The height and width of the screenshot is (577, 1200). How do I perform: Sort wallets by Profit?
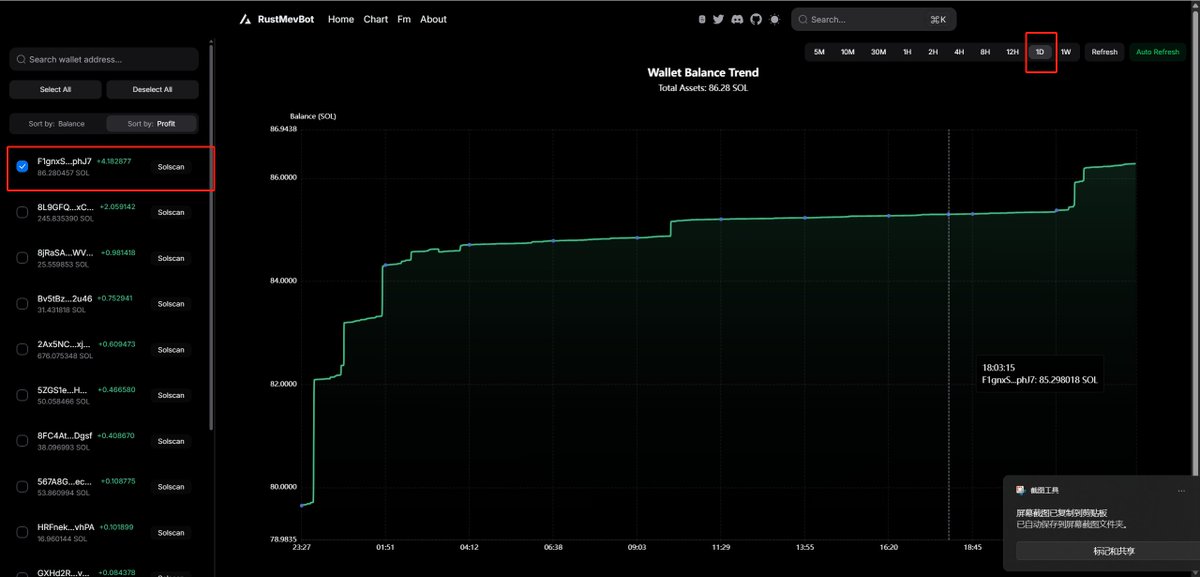coord(152,124)
